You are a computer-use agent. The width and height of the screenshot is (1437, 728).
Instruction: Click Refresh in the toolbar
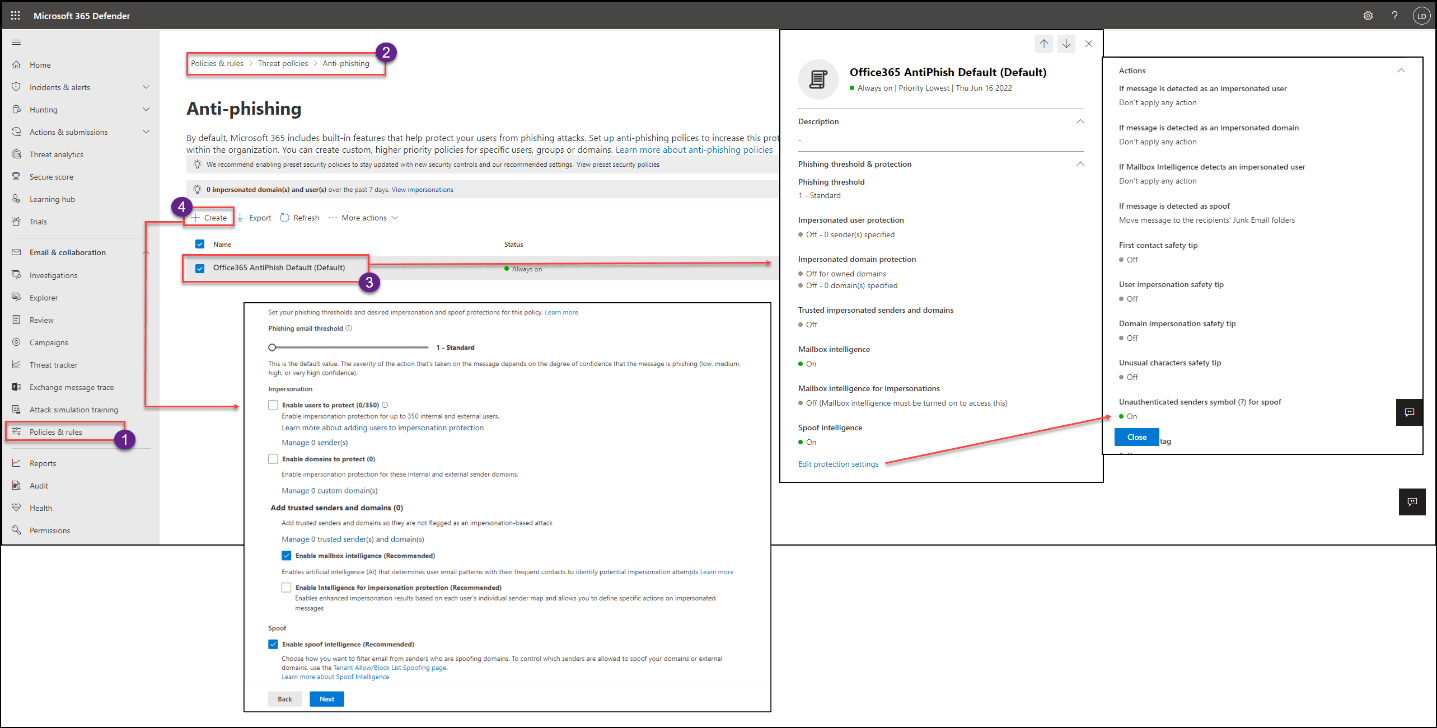[300, 217]
